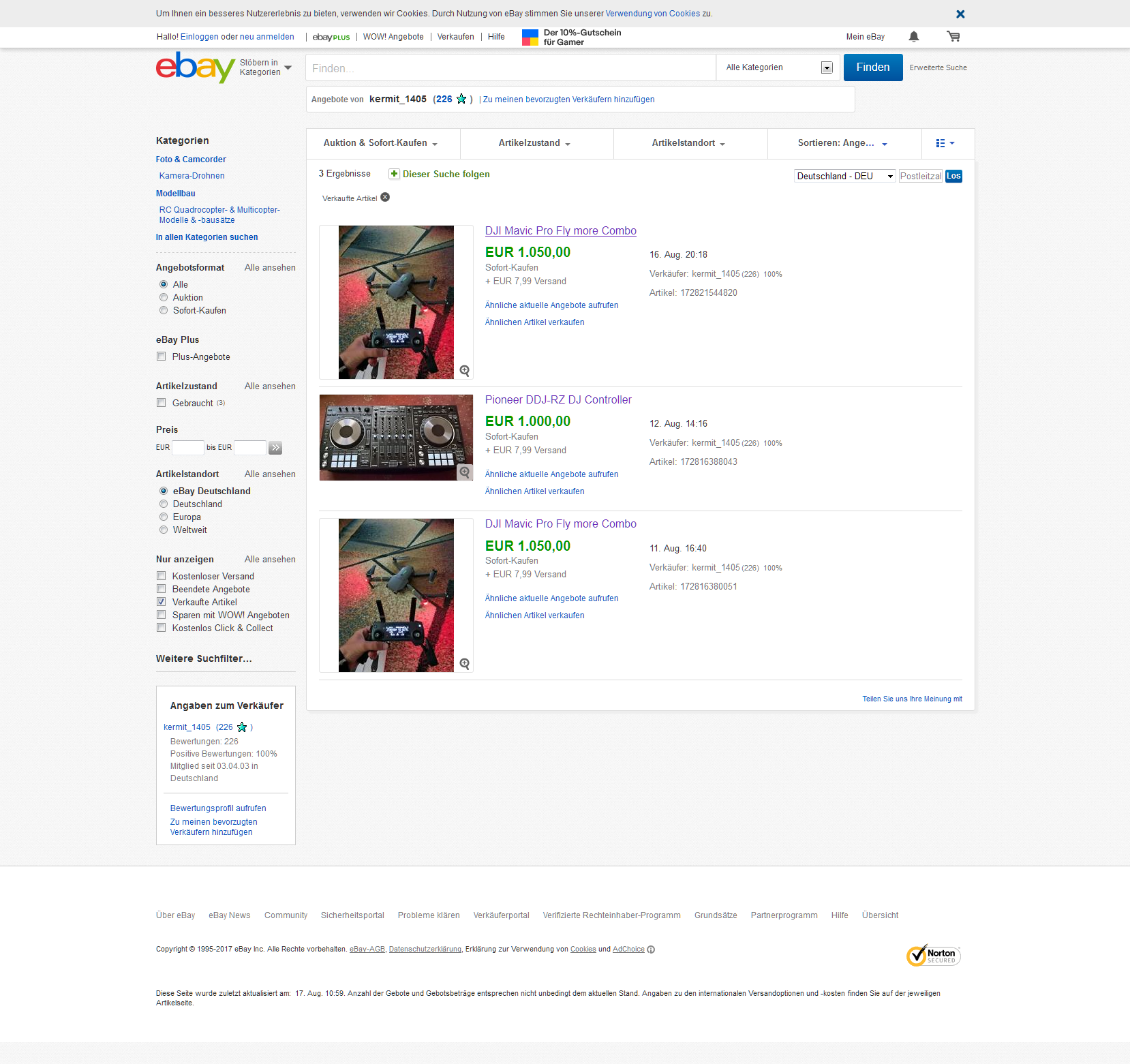Focus the maximum bis EUR price field
Screen dimensions: 1130x1064
click(250, 448)
